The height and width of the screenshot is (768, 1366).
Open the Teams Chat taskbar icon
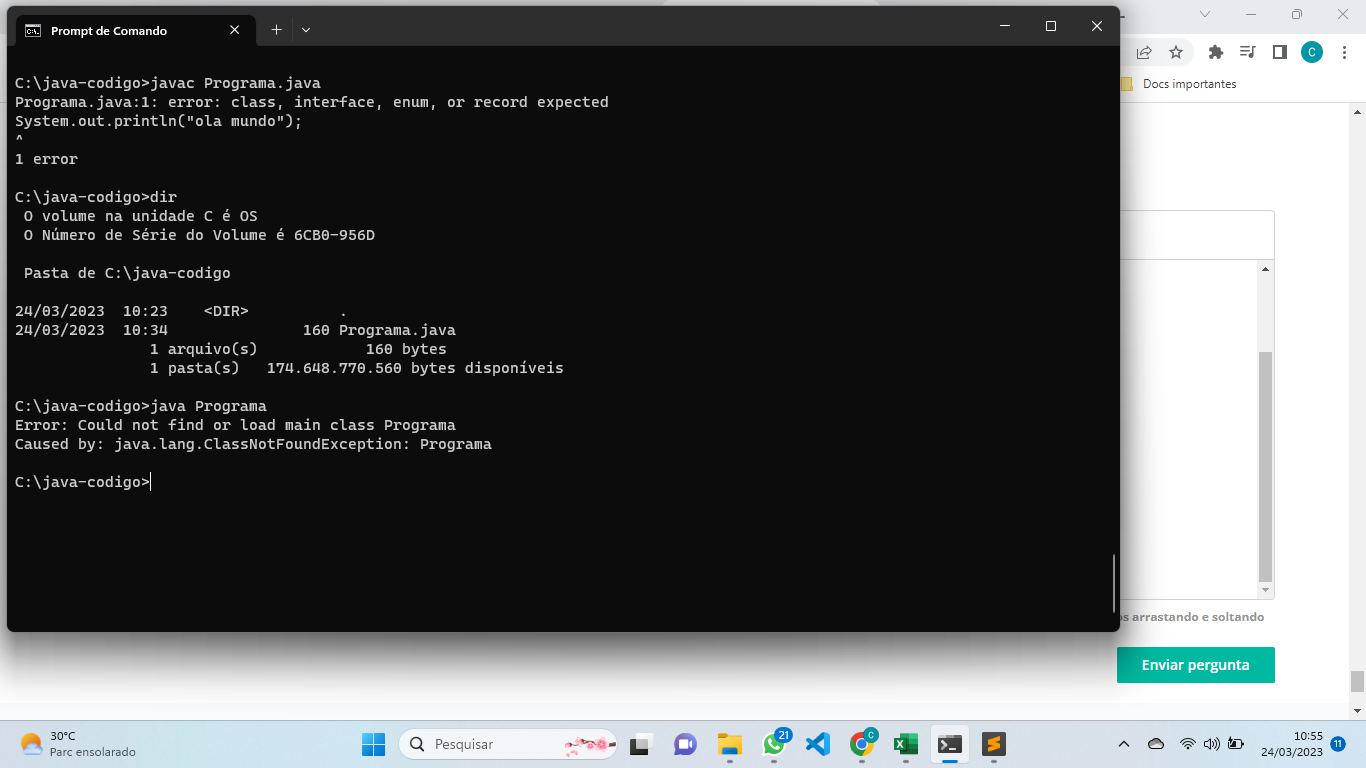click(x=685, y=744)
